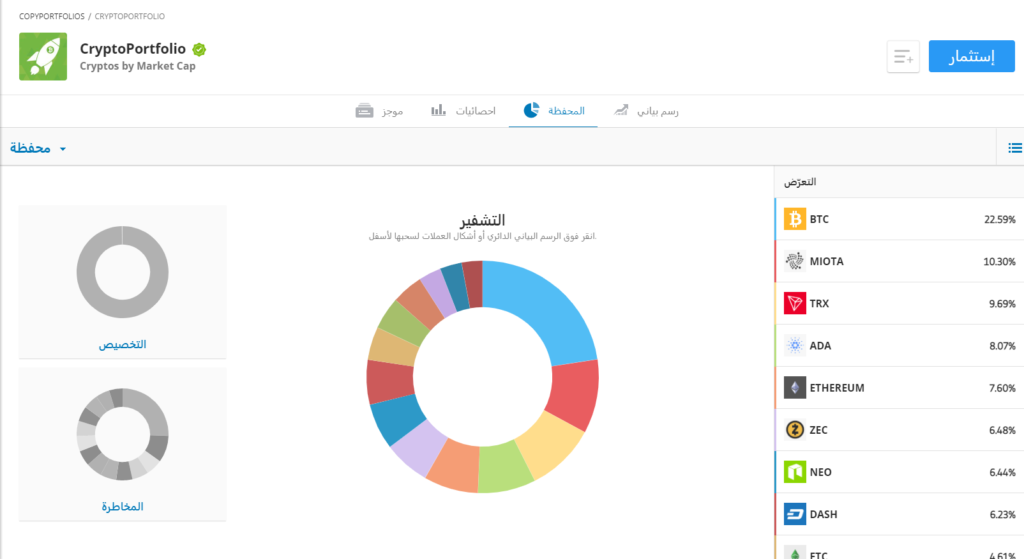Click the MIOTA name label
The height and width of the screenshot is (559, 1024).
pos(827,261)
